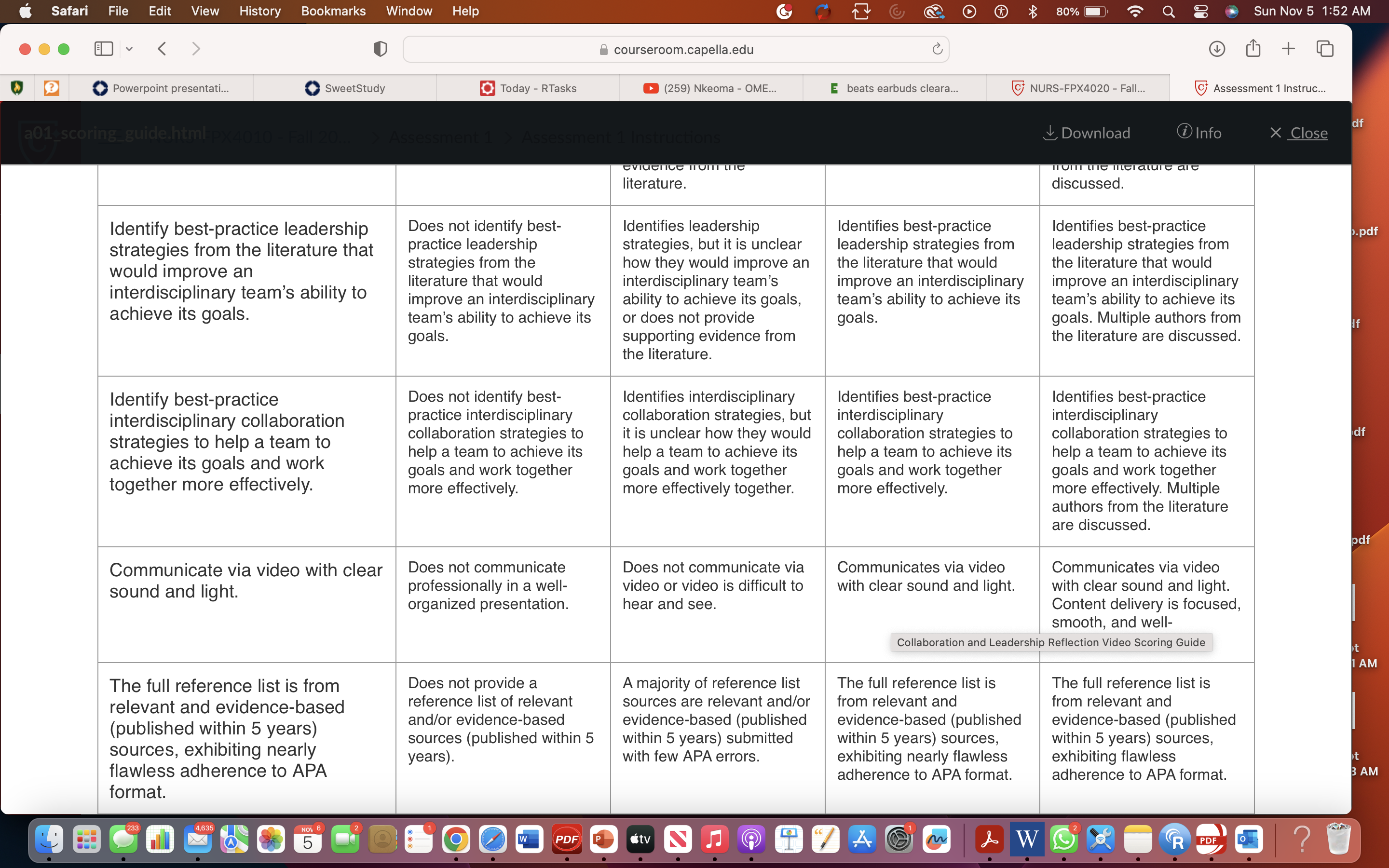Go back with the back arrow
1389x868 pixels.
tap(162, 49)
